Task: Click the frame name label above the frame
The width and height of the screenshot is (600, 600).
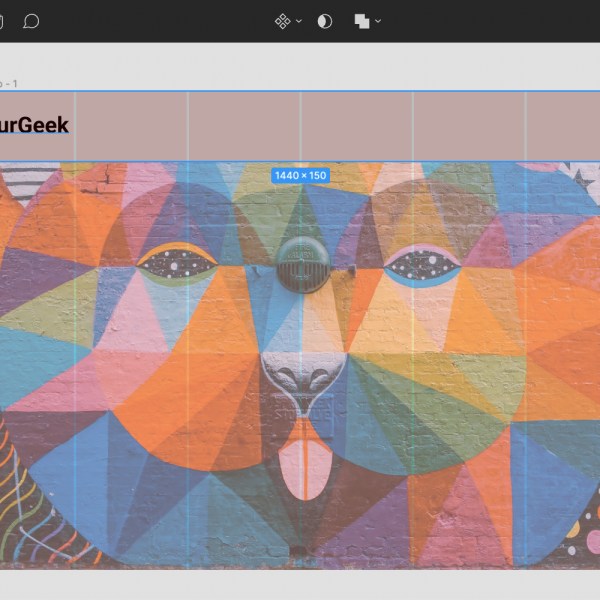Action: pyautogui.click(x=8, y=84)
